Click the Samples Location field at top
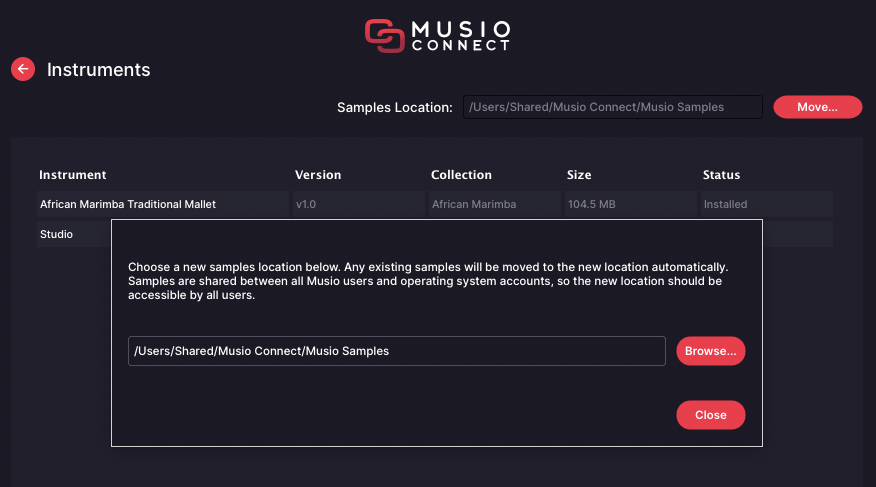 pyautogui.click(x=613, y=107)
